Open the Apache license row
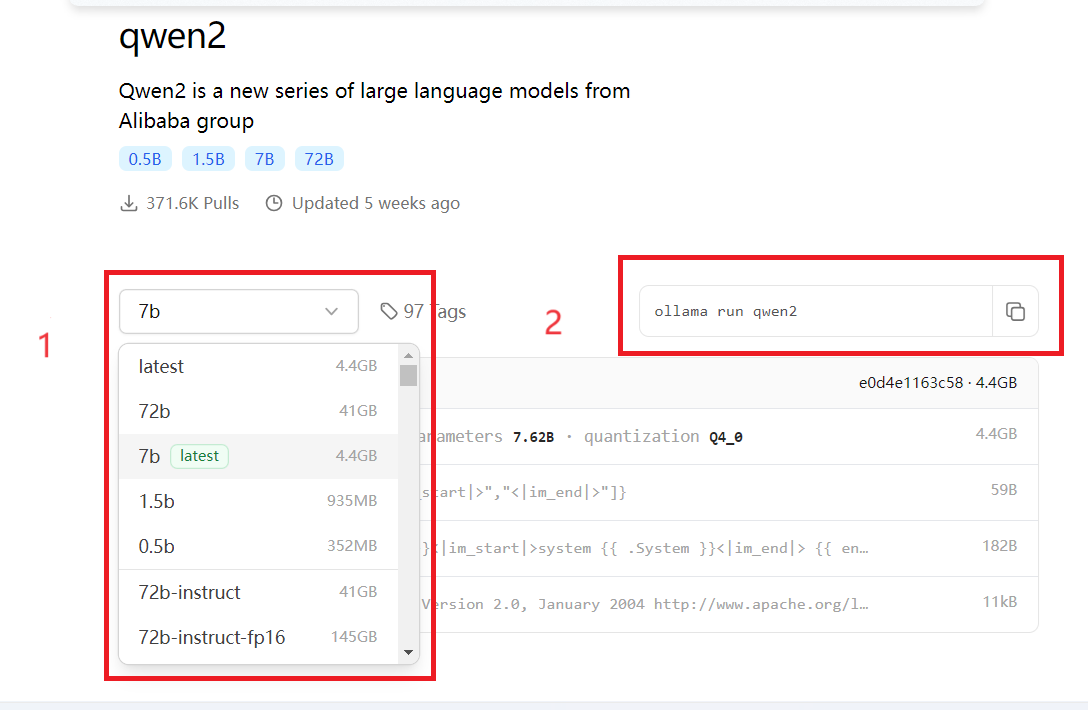Screen dimensions: 1088x710 click(x=729, y=604)
